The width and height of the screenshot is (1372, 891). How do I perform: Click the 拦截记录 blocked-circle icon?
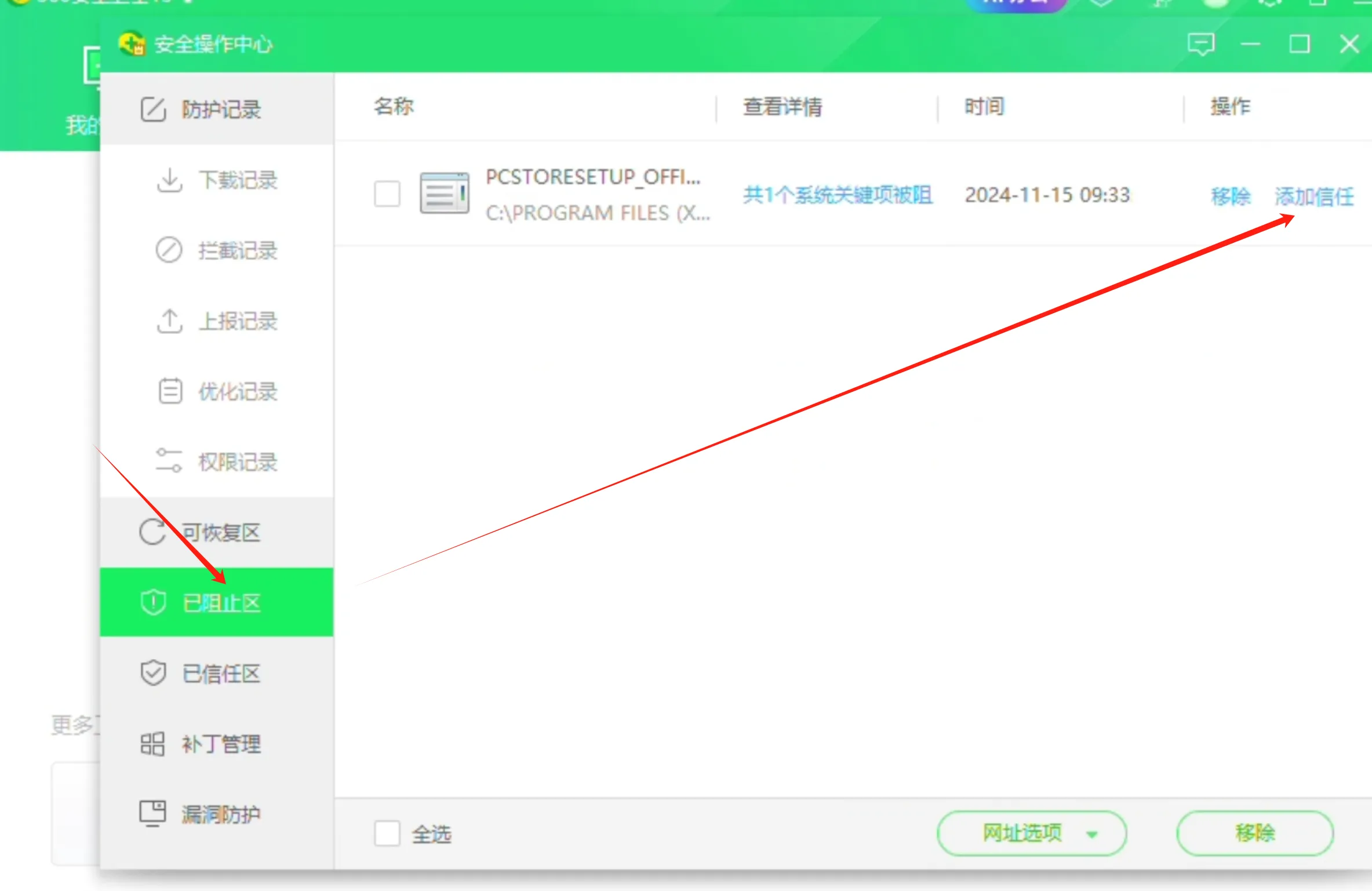pos(169,250)
